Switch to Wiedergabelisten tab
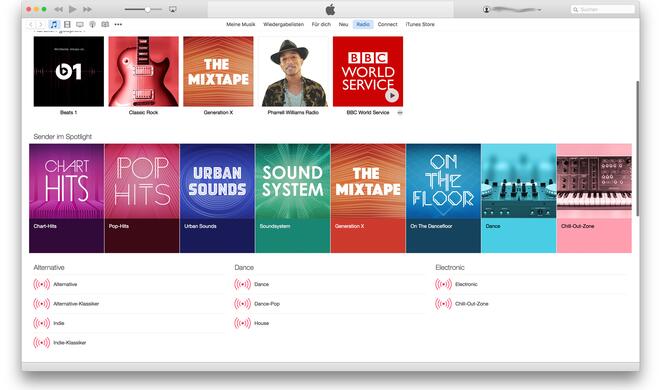This screenshot has height=390, width=660. (283, 24)
